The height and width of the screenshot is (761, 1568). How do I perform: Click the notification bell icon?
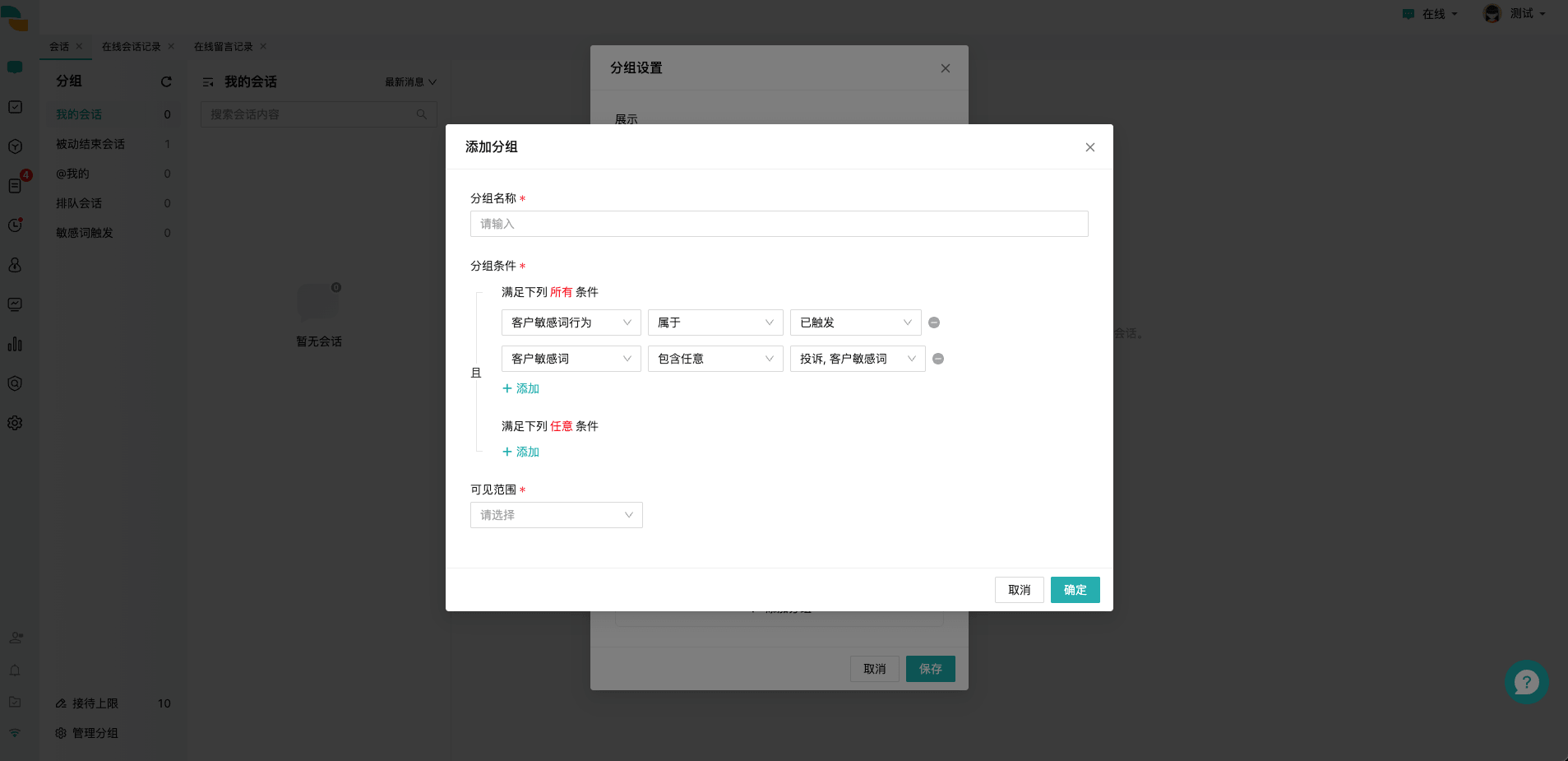tap(15, 671)
